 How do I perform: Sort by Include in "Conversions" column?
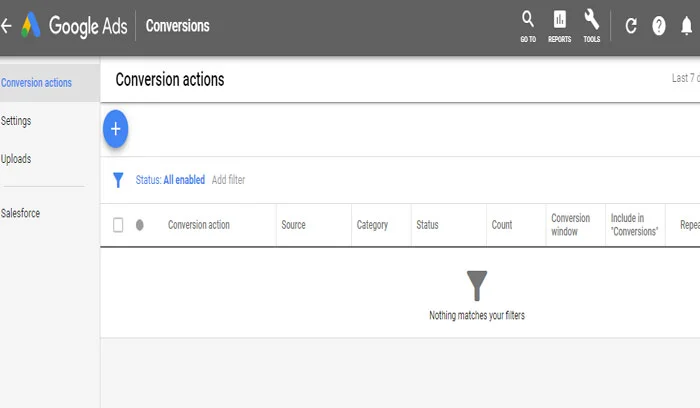click(634, 225)
